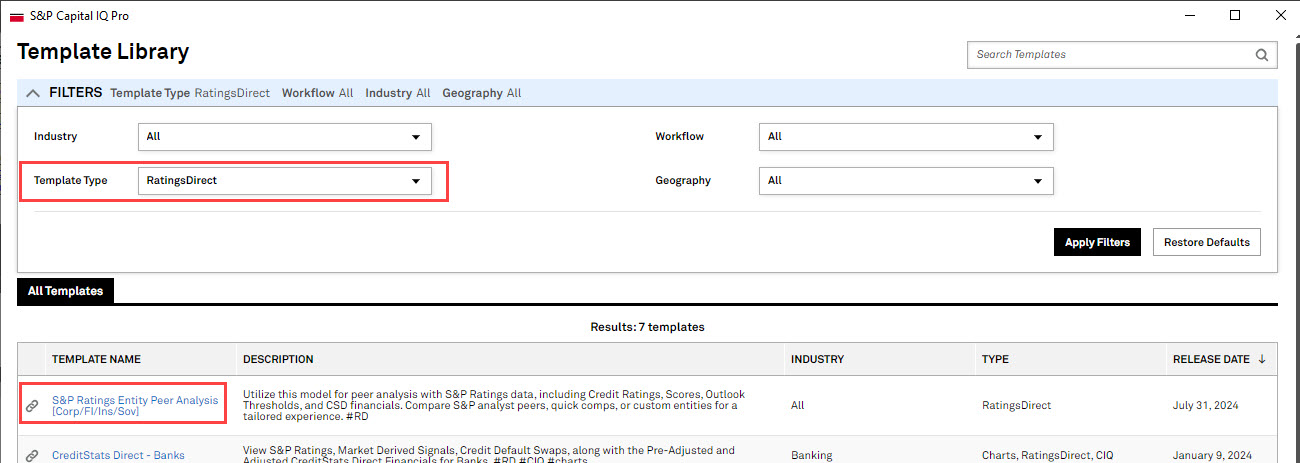Open the Template Type dropdown
1300x463 pixels.
(284, 181)
